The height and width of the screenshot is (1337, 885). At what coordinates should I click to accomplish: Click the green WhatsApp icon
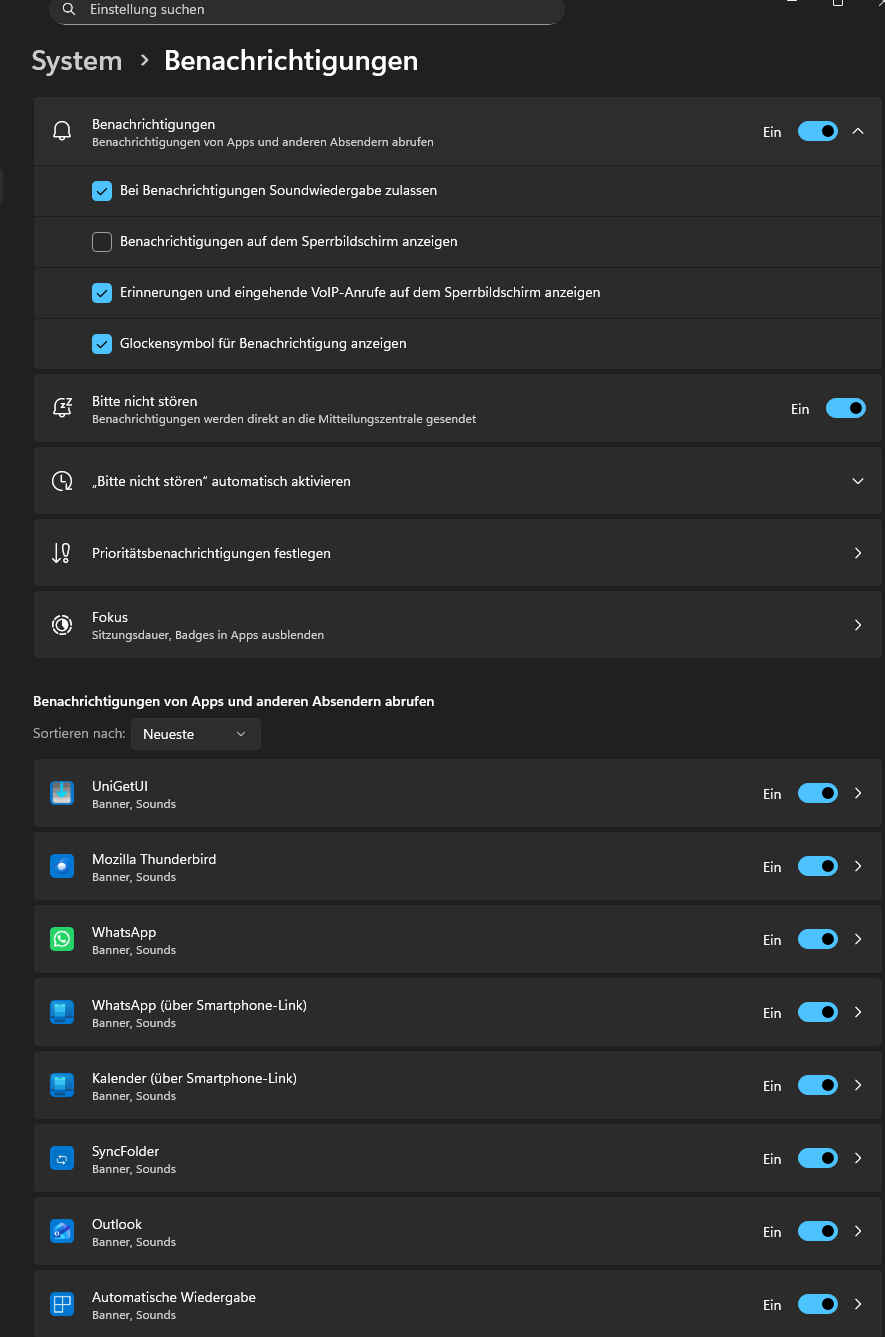point(62,939)
